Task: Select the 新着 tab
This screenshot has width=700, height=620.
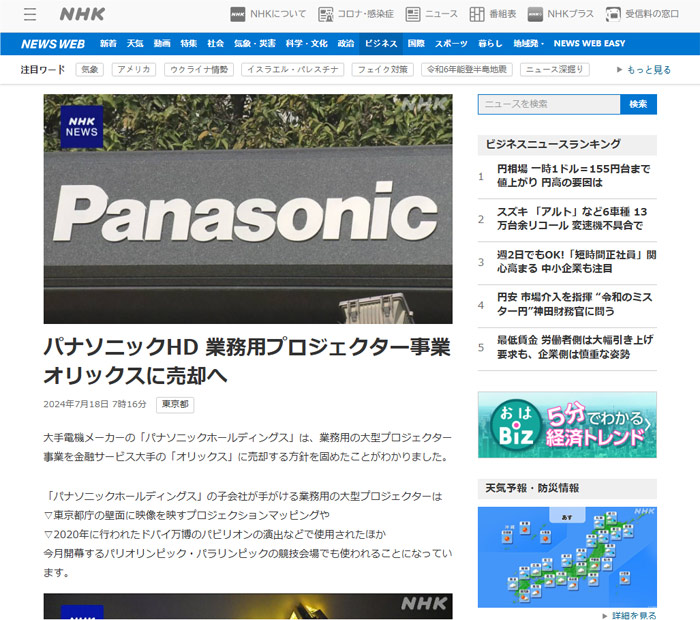Action: click(108, 44)
